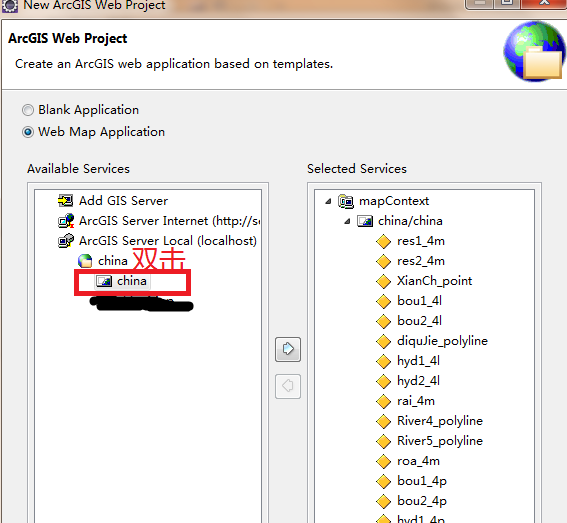
Task: Click the Add GIS Server icon
Action: [65, 200]
